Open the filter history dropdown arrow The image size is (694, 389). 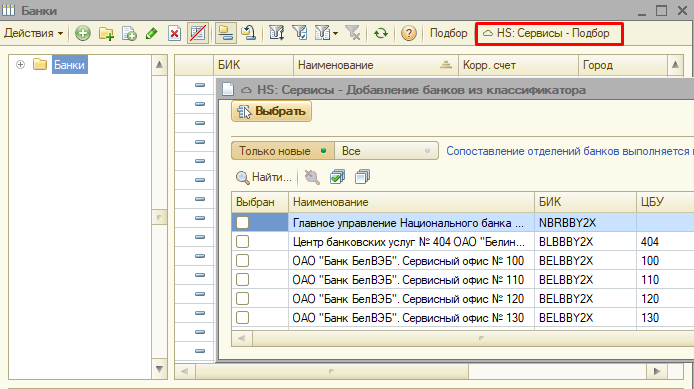click(336, 34)
